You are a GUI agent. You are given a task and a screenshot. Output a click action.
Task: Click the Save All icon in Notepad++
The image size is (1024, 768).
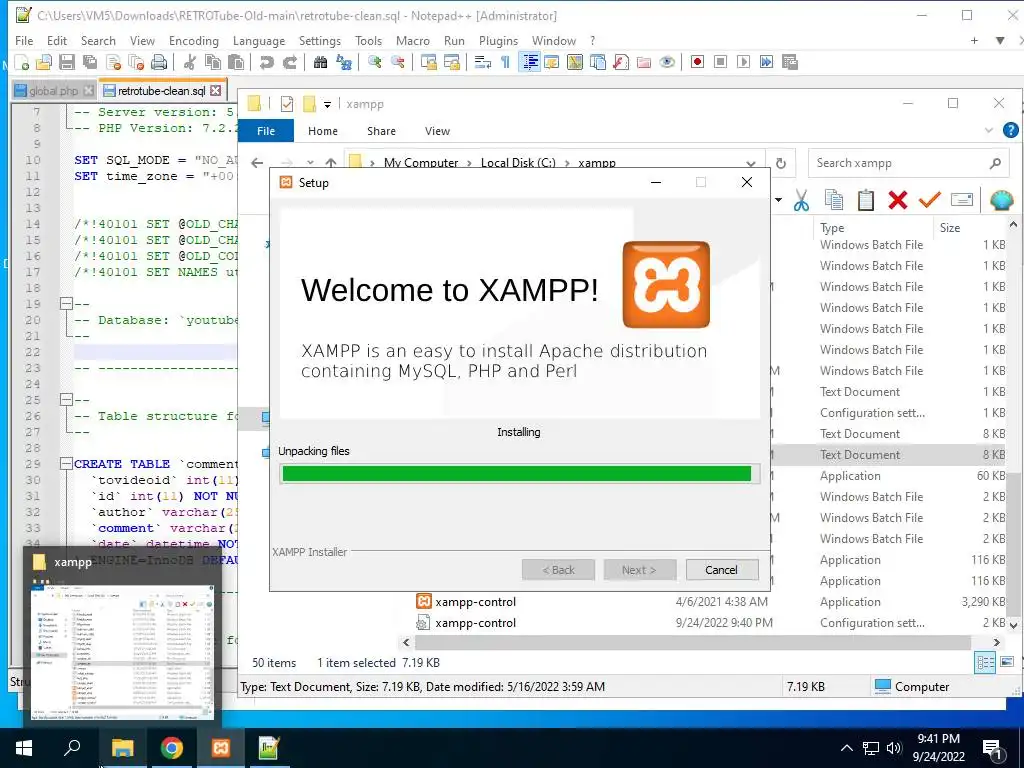(x=90, y=63)
